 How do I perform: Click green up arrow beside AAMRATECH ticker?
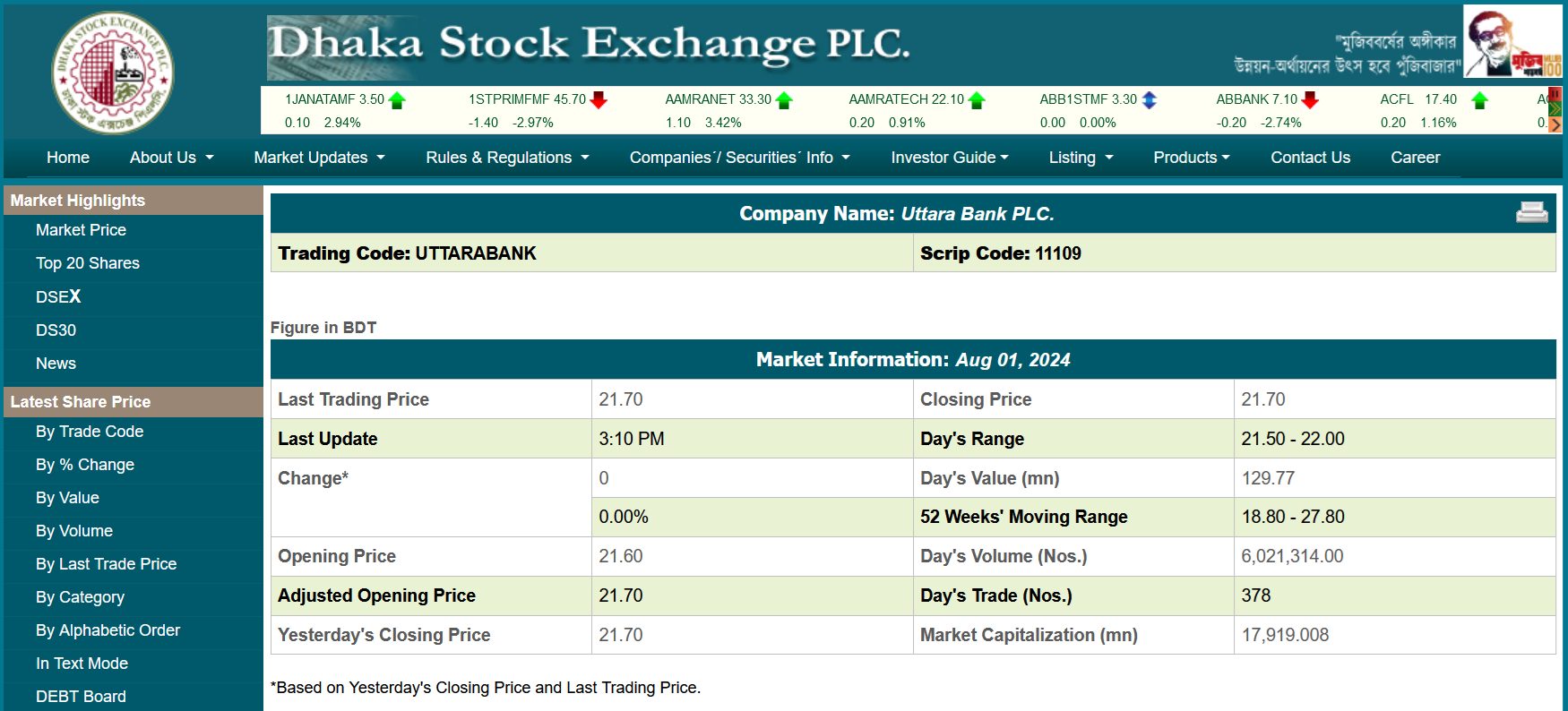977,100
